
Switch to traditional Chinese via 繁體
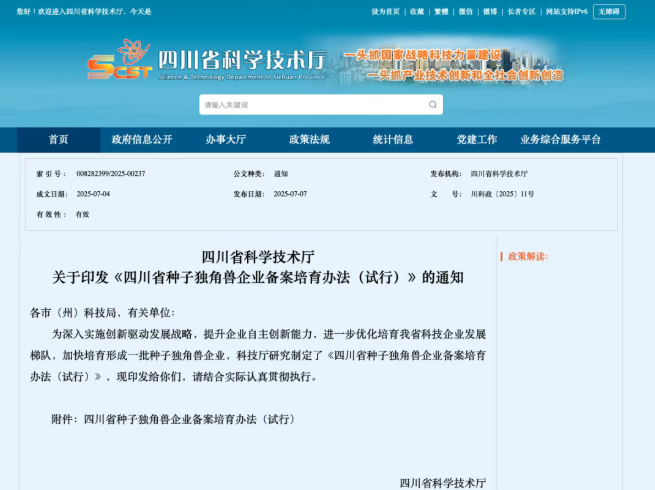pos(441,12)
